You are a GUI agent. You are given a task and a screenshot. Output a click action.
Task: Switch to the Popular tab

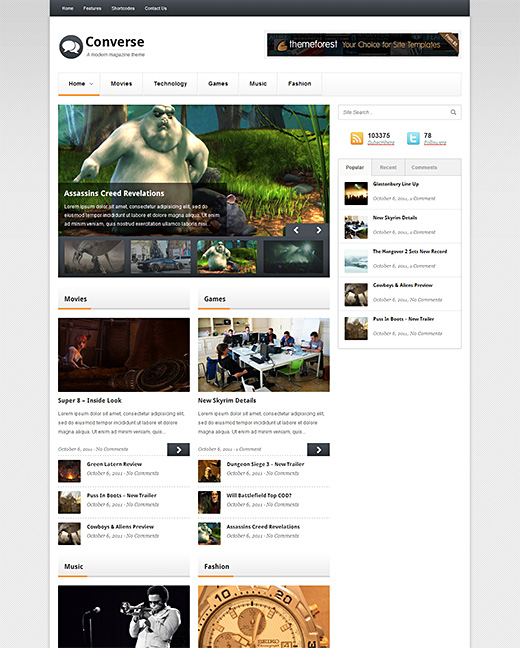[355, 167]
